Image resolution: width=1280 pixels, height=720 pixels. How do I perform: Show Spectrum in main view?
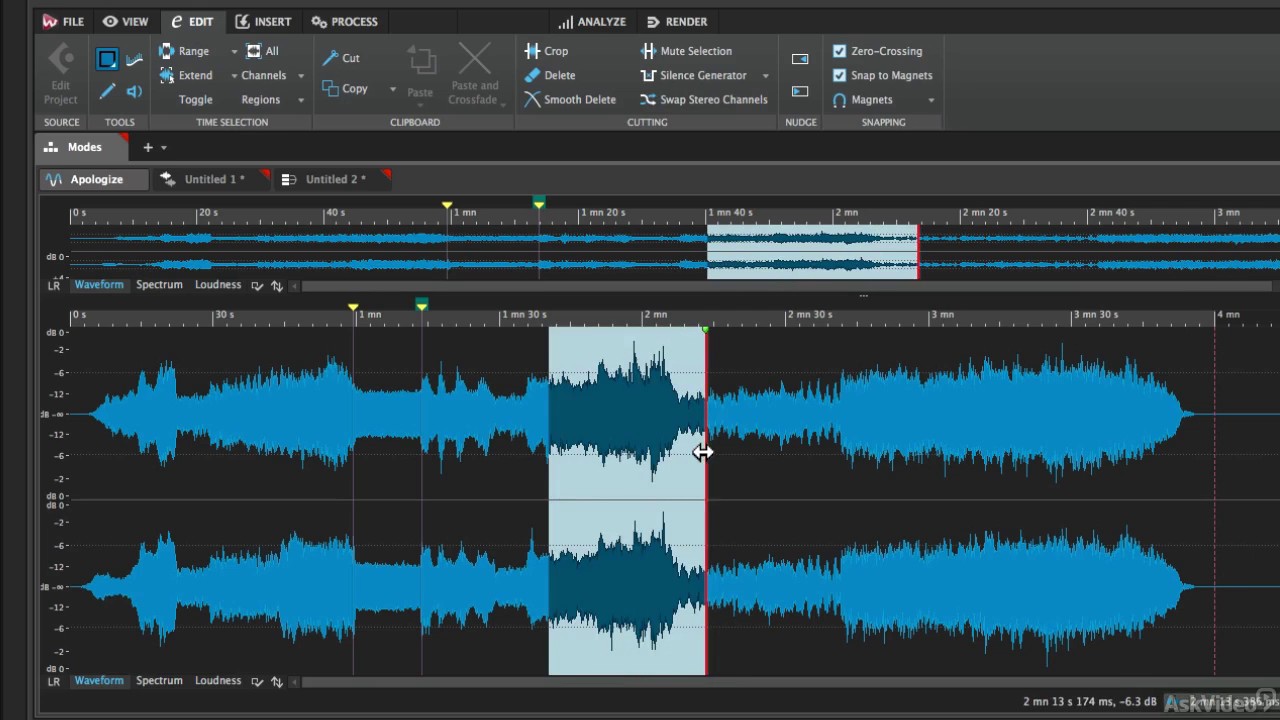point(159,681)
